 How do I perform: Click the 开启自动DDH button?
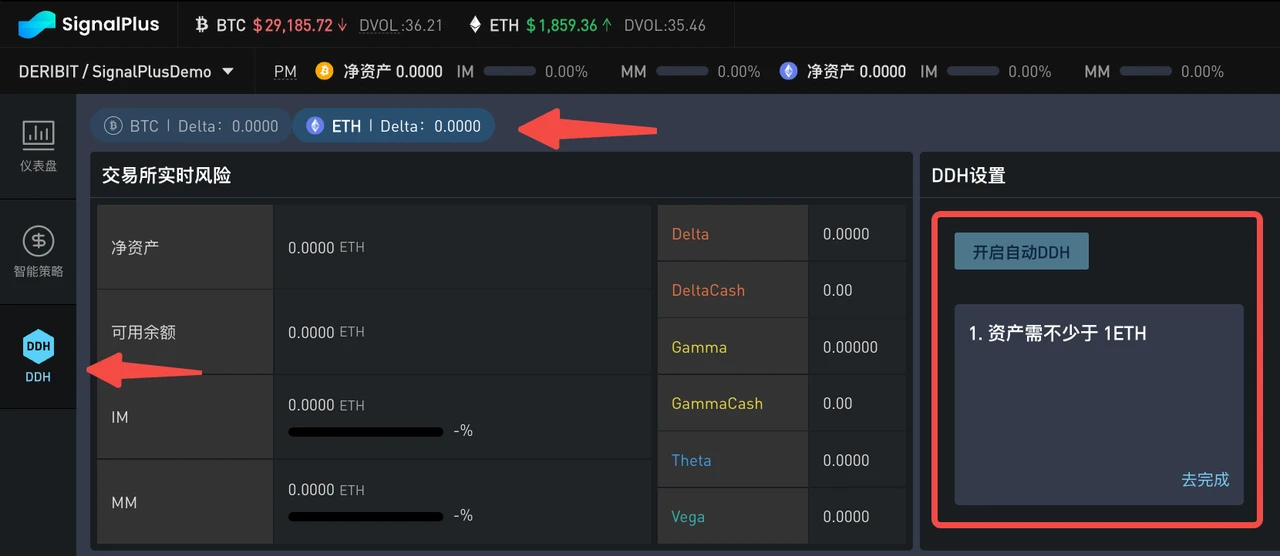(1021, 252)
